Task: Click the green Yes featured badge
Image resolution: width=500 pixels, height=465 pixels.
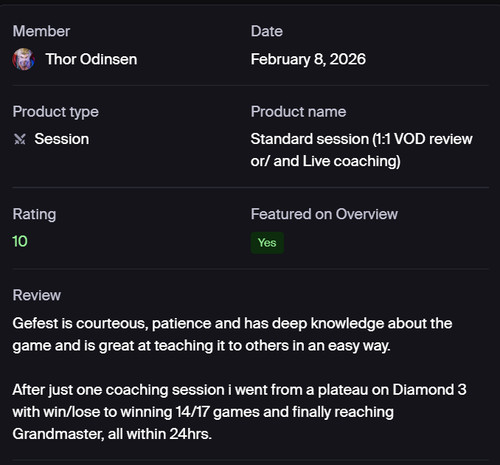Action: [267, 243]
